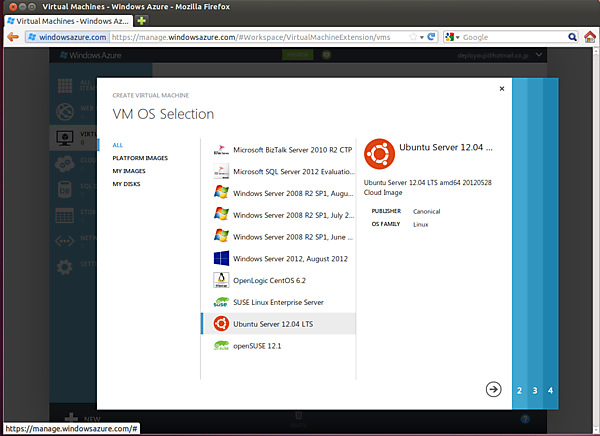Open the My Images filter
This screenshot has height=436, width=600.
tap(129, 171)
